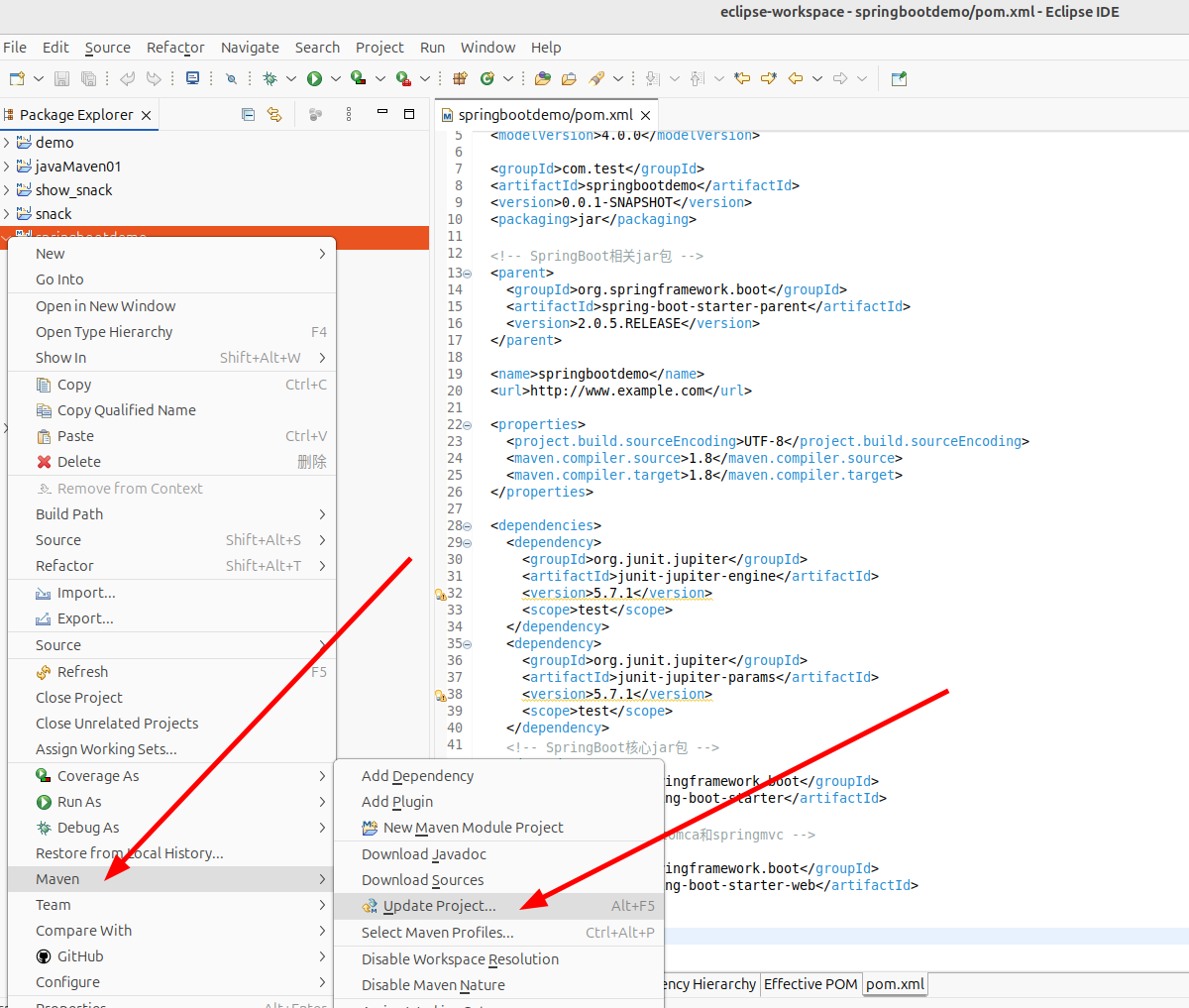
Task: Select GitHub in the context menu
Action: [171, 956]
